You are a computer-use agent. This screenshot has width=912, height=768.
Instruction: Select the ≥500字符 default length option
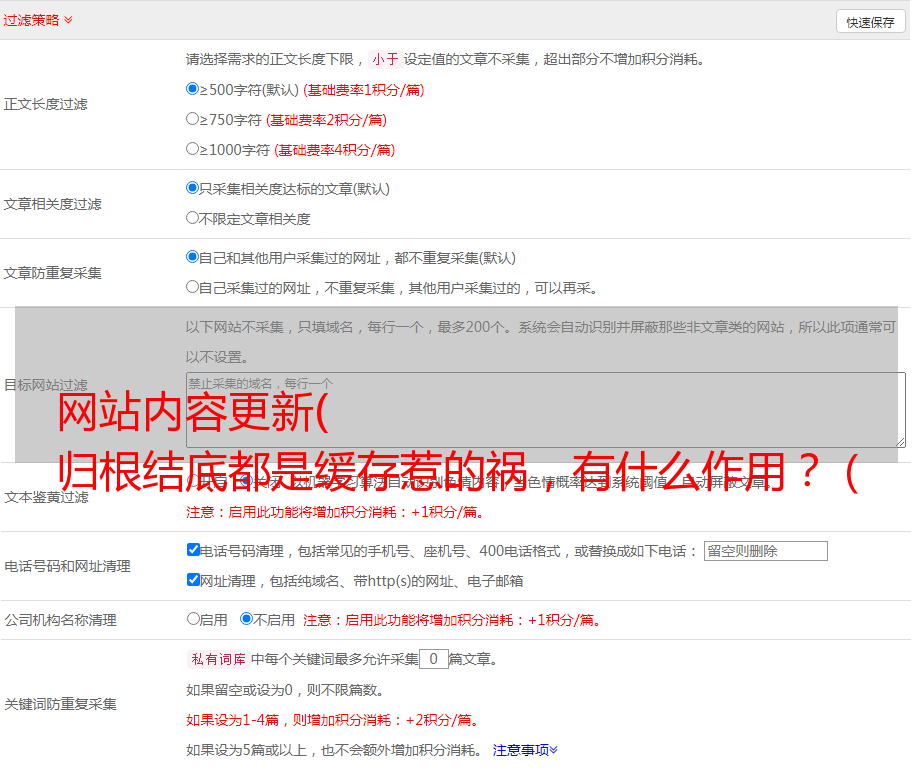(x=193, y=89)
